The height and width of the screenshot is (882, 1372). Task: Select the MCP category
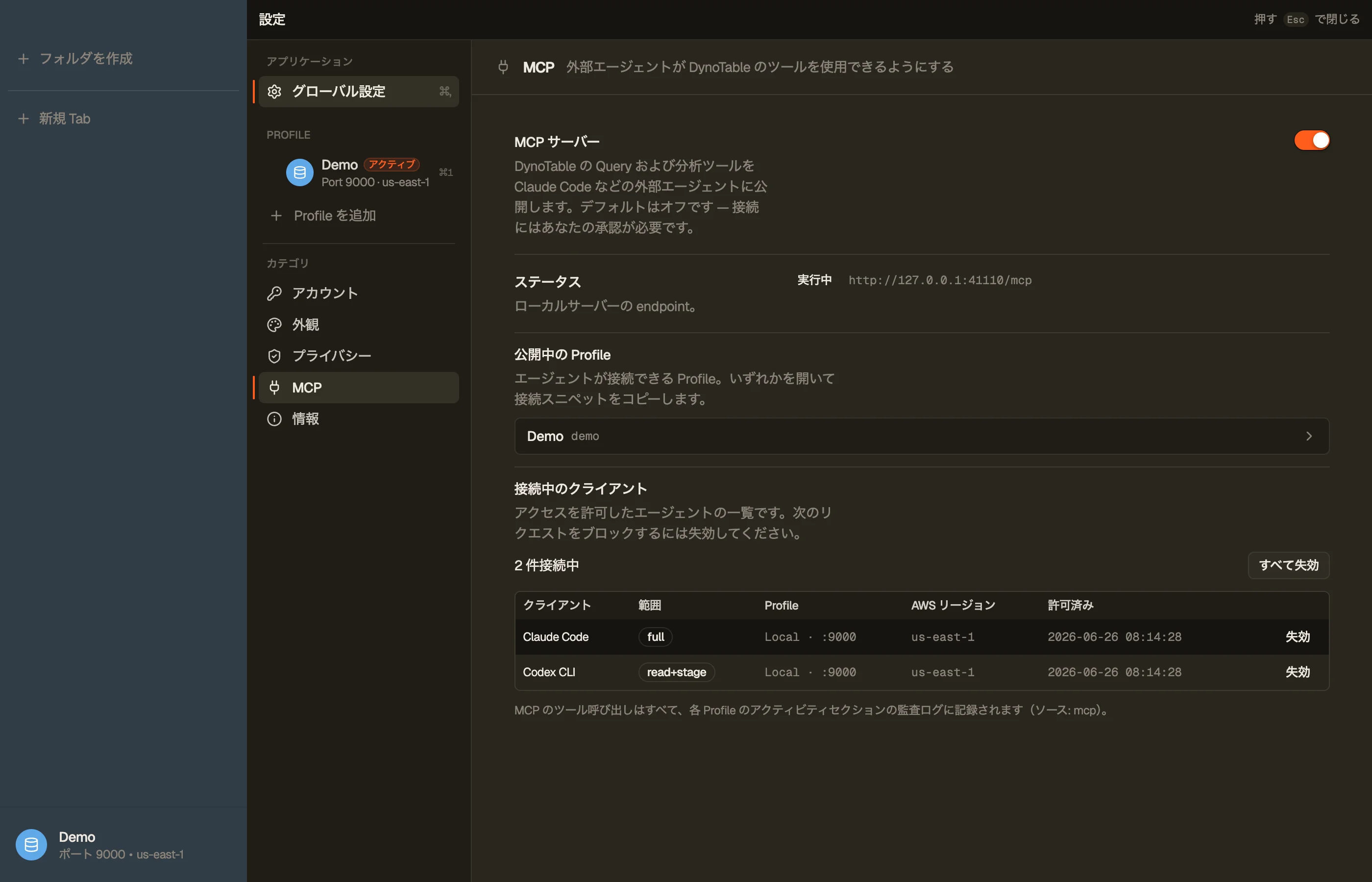[x=359, y=388]
